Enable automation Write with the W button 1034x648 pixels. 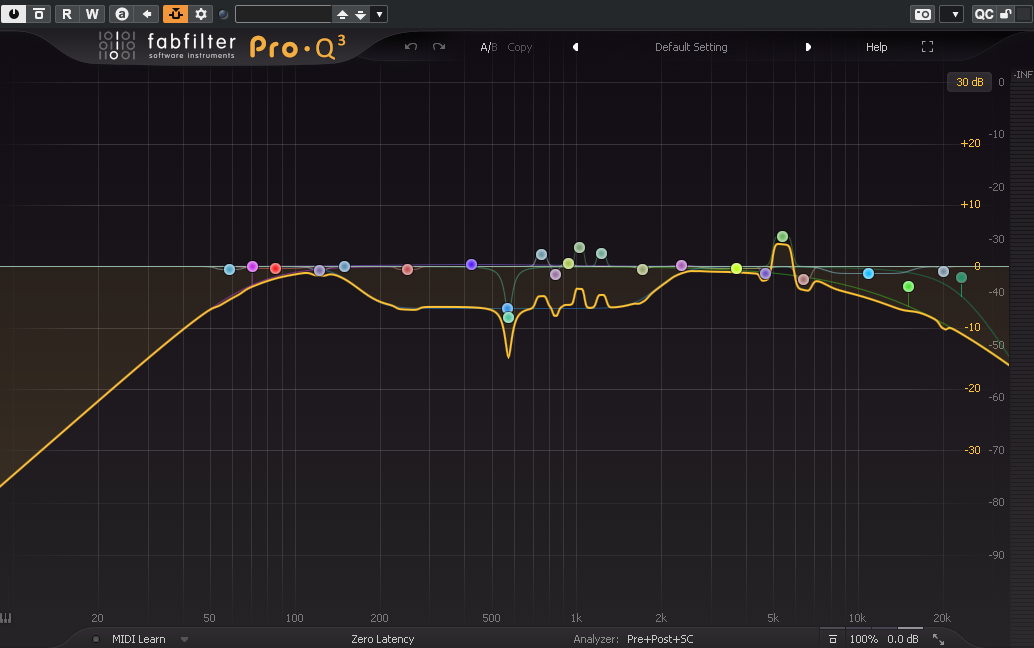pyautogui.click(x=92, y=14)
